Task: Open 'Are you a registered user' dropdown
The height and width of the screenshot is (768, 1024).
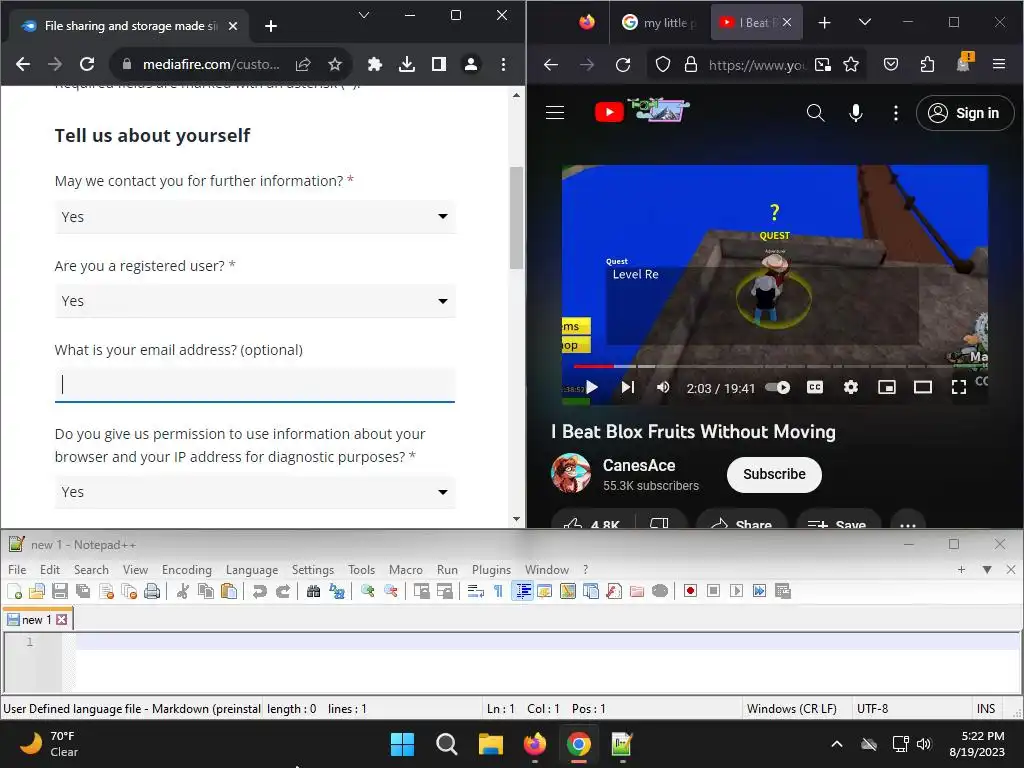Action: click(255, 301)
